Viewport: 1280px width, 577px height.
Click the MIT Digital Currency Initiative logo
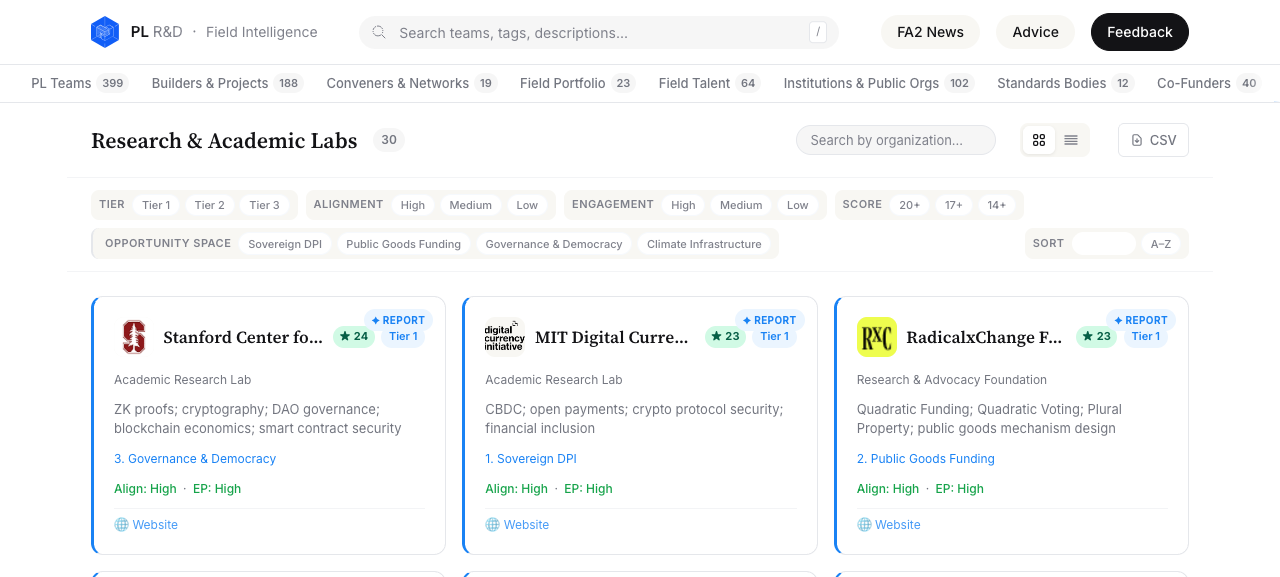coord(505,337)
